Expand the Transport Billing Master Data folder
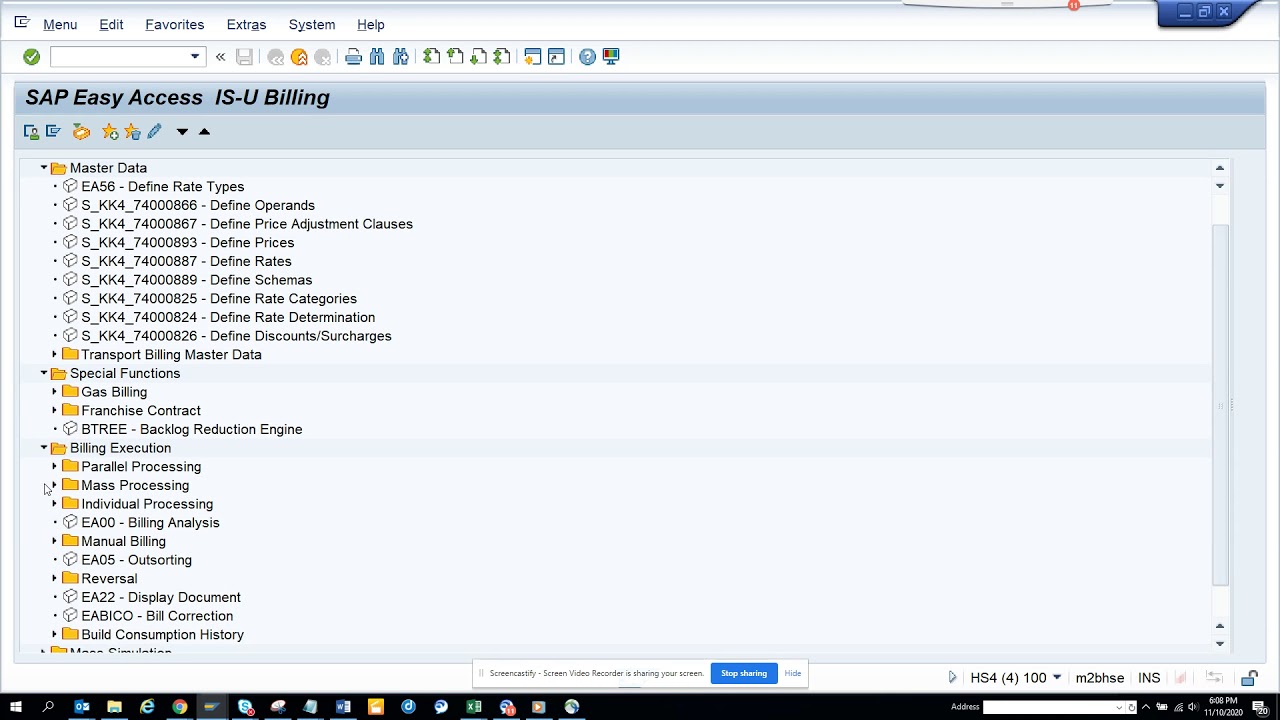 coord(55,355)
